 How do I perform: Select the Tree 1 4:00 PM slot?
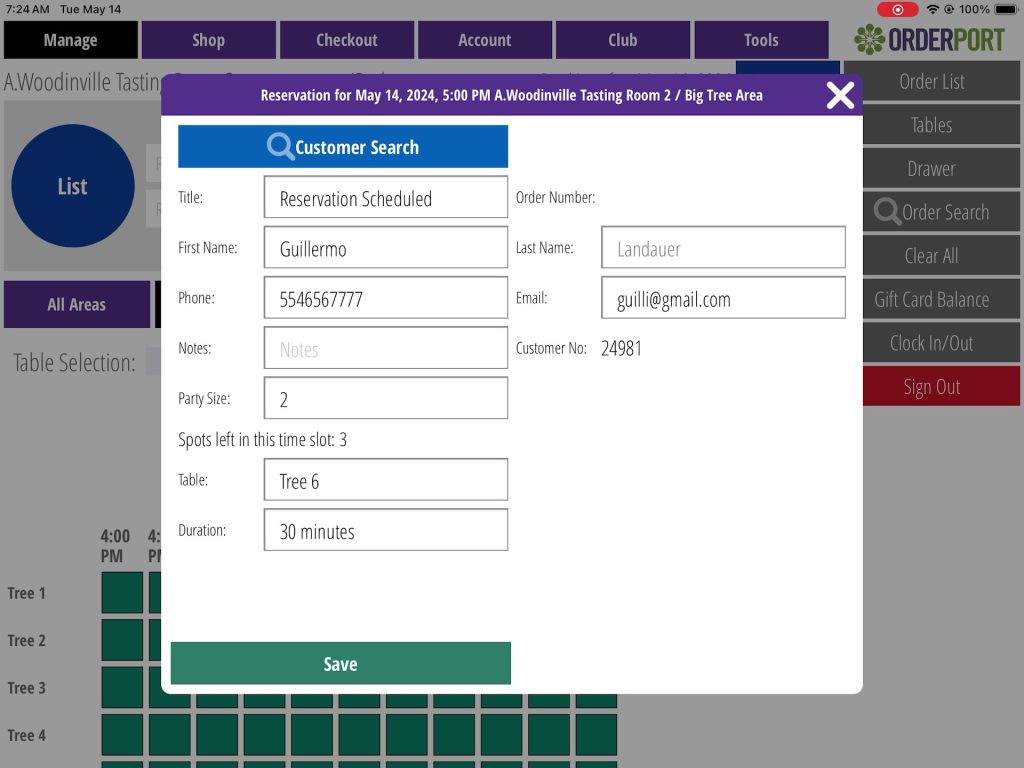click(x=122, y=593)
